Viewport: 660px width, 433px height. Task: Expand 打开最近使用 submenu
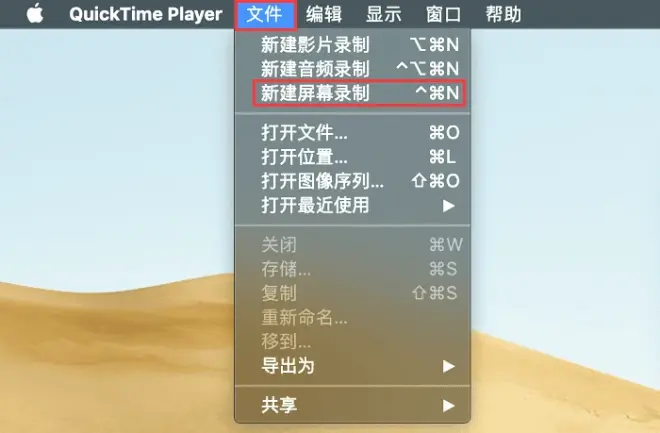[352, 206]
